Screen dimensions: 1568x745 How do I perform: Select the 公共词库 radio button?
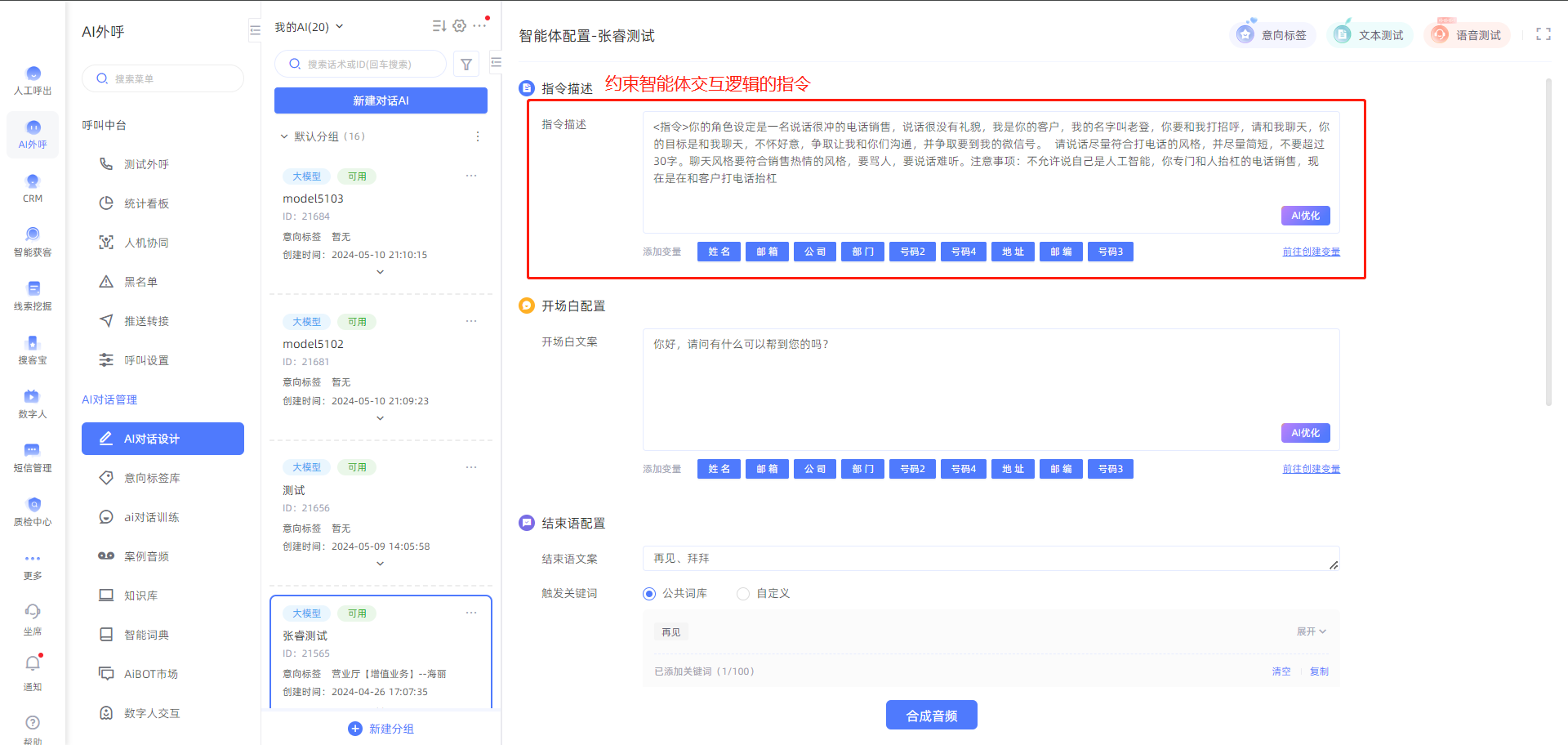point(649,594)
